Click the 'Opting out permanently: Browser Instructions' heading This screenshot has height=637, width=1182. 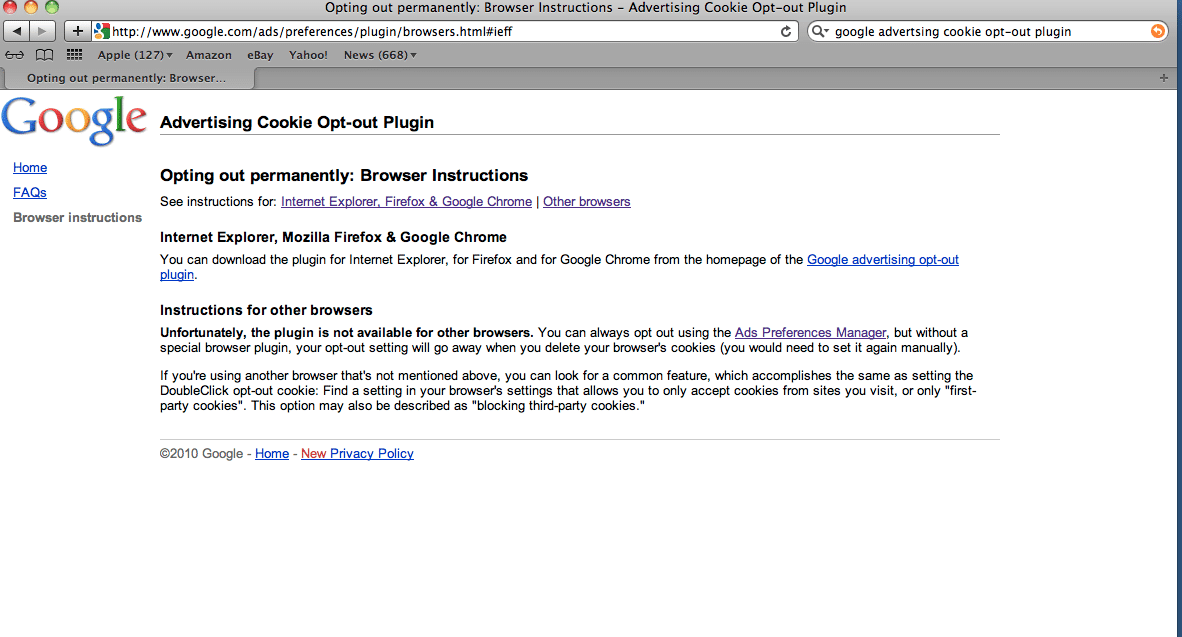pyautogui.click(x=344, y=175)
